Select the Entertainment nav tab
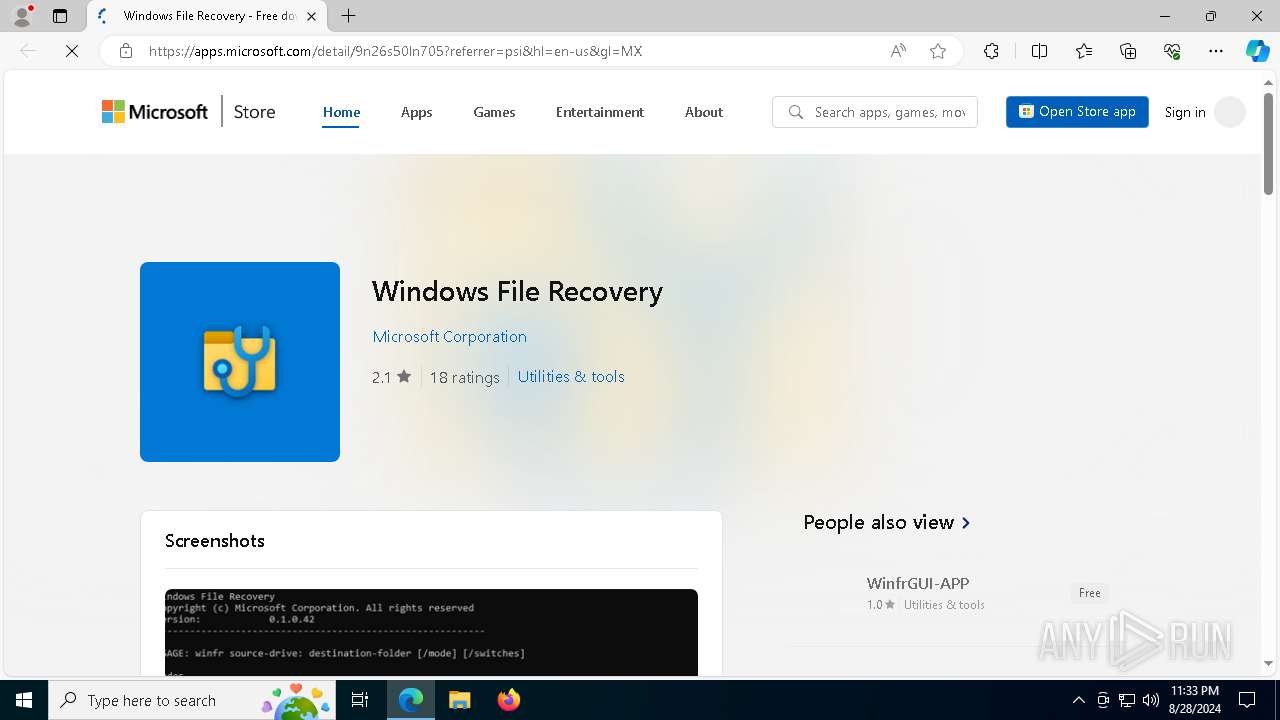Viewport: 1280px width, 720px height. 600,112
